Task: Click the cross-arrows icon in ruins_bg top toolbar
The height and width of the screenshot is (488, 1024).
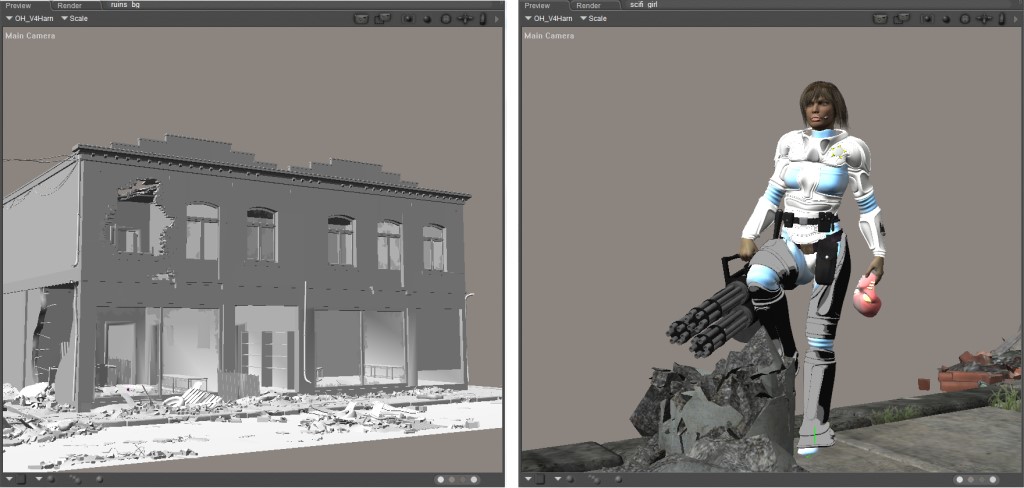Action: coord(465,19)
